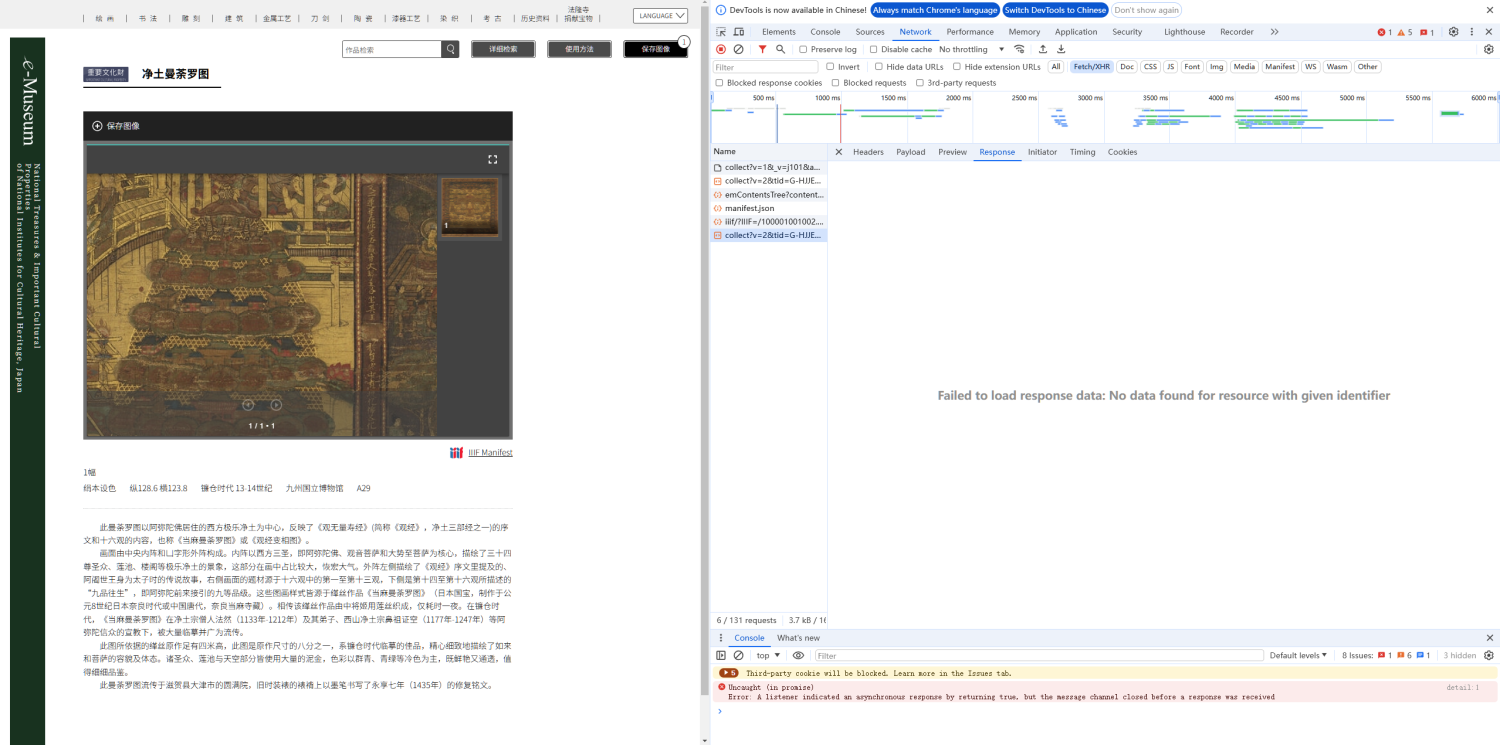Open DevTools three-dot customize menu
Viewport: 1500px width, 745px height.
click(1471, 32)
